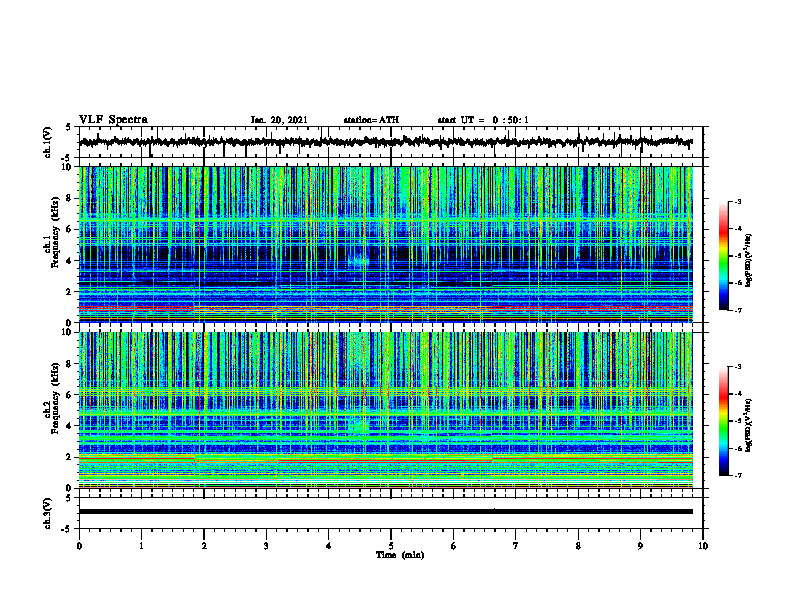
Task: Click the "ch.3(V)" axis label
Action: pos(48,513)
